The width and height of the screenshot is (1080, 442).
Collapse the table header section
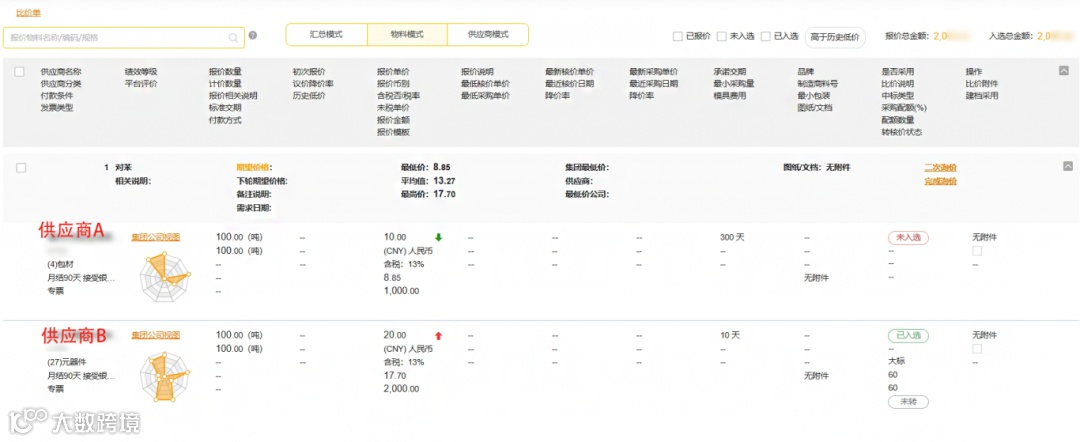pyautogui.click(x=1063, y=70)
